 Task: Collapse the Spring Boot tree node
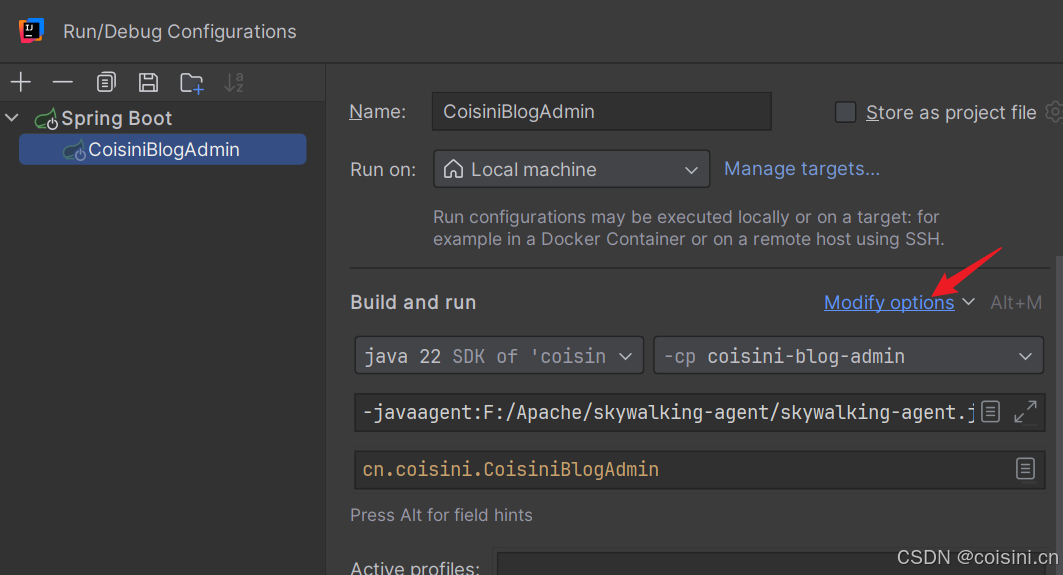coord(12,118)
